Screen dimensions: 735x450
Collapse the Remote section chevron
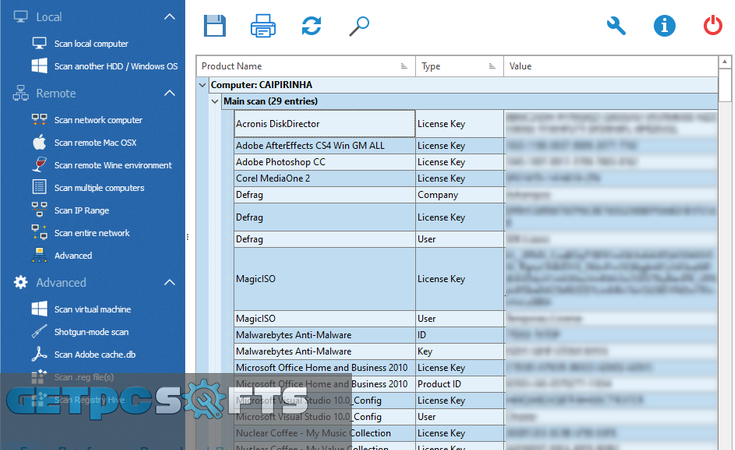tap(170, 93)
